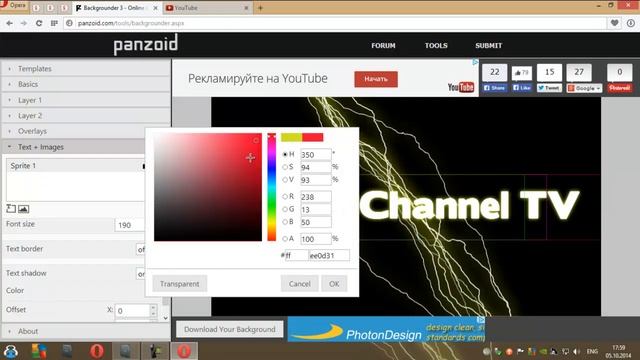Click the panzoid logo
The height and width of the screenshot is (360, 640).
tap(146, 44)
